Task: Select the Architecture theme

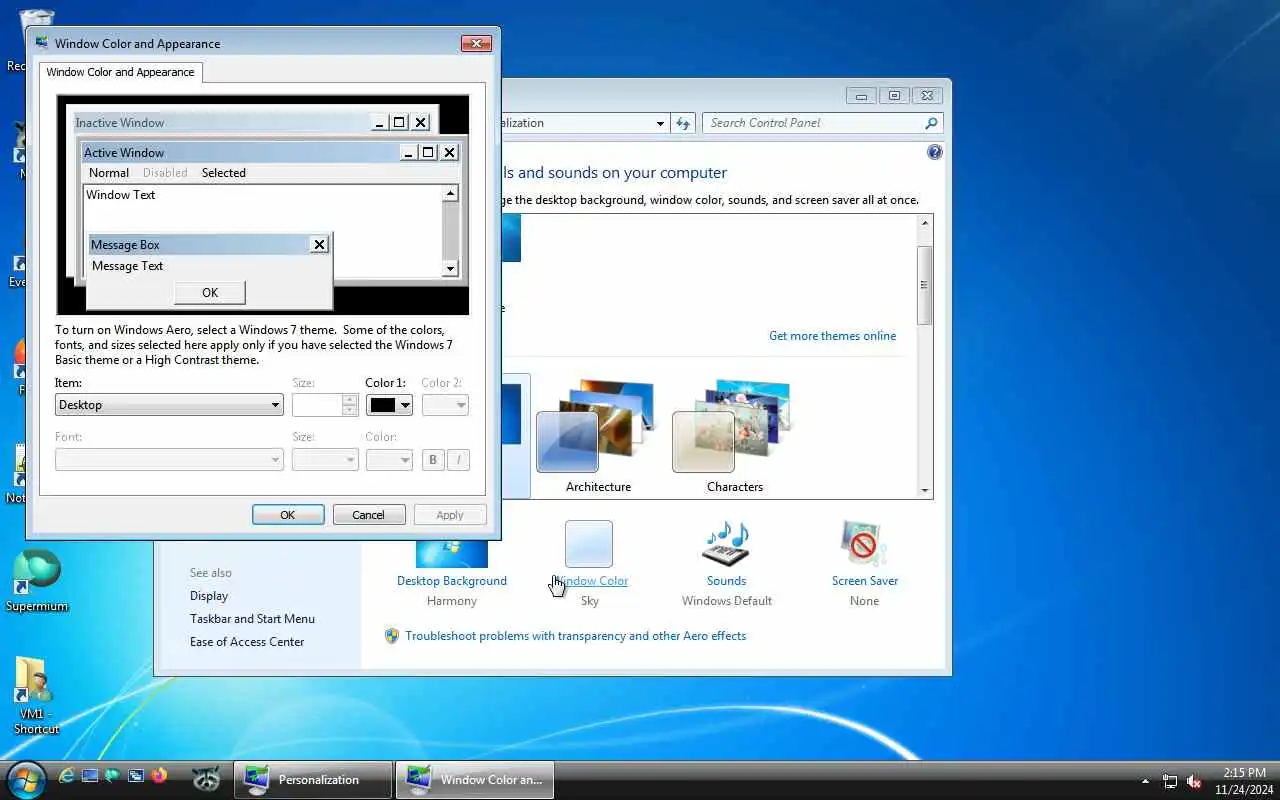Action: 598,435
